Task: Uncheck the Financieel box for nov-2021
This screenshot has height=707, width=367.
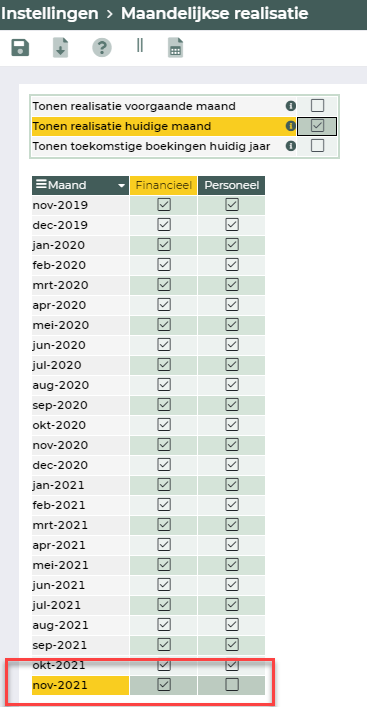Action: (164, 685)
